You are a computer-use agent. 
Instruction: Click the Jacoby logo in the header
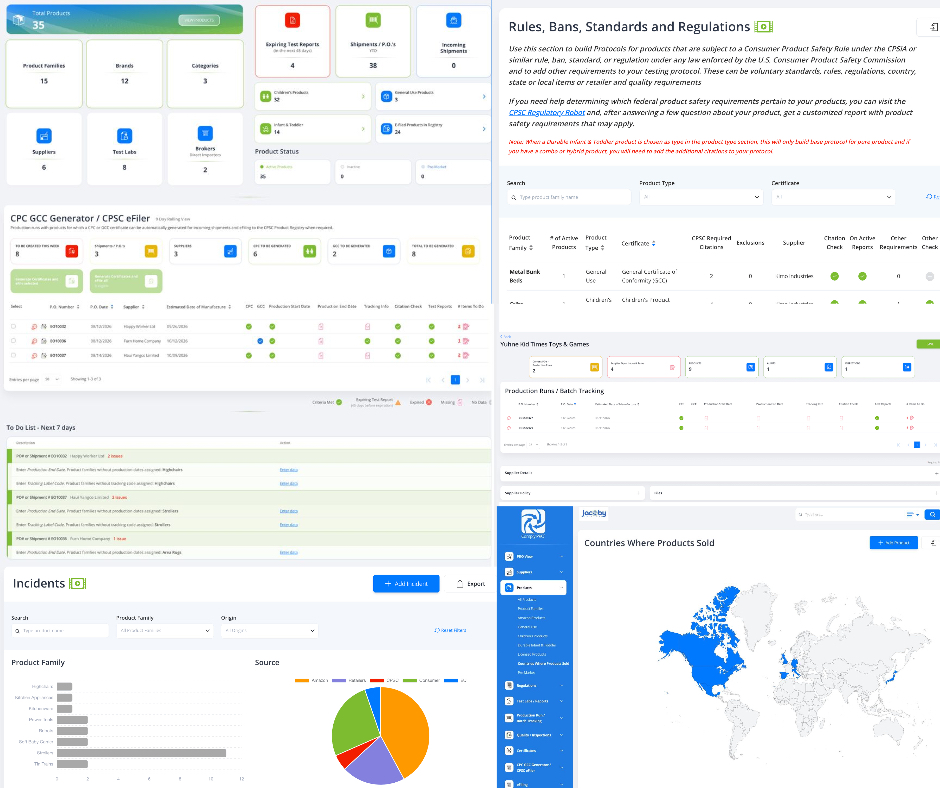click(593, 513)
